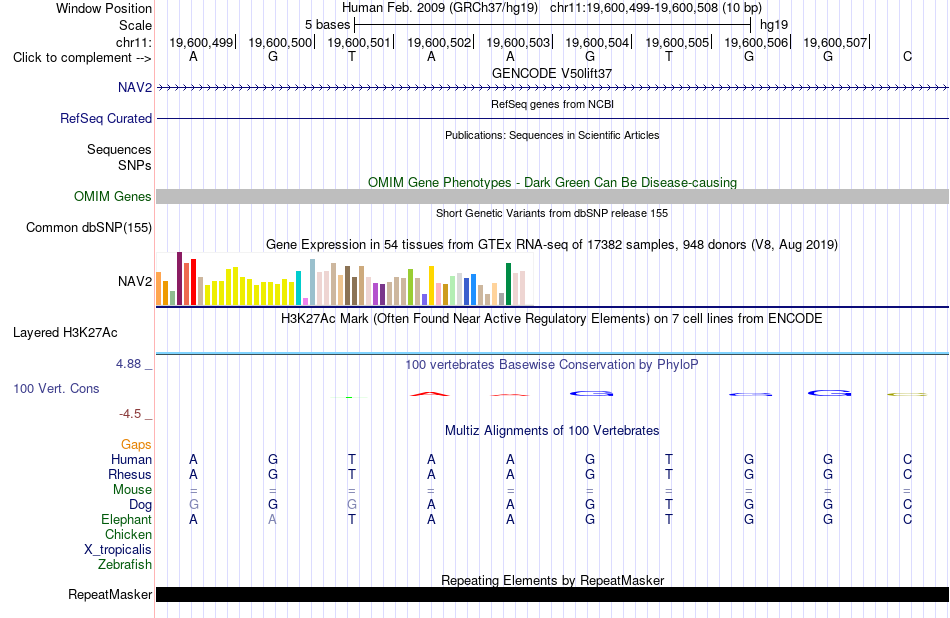Click the RefSeq Curated horizontal gene line

[x=553, y=119]
